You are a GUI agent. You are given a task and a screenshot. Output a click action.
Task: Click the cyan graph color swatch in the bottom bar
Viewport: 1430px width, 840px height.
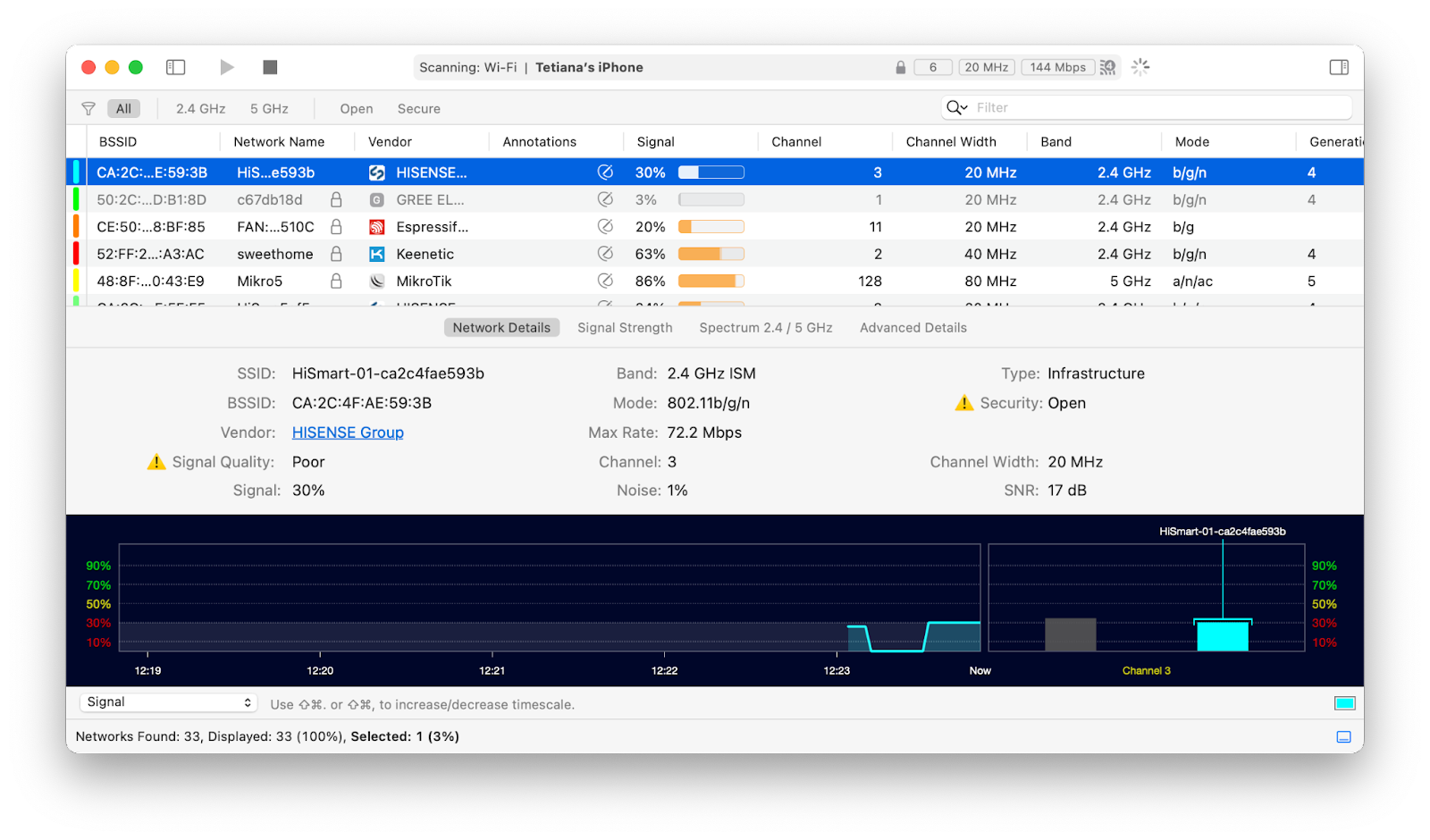tap(1344, 703)
